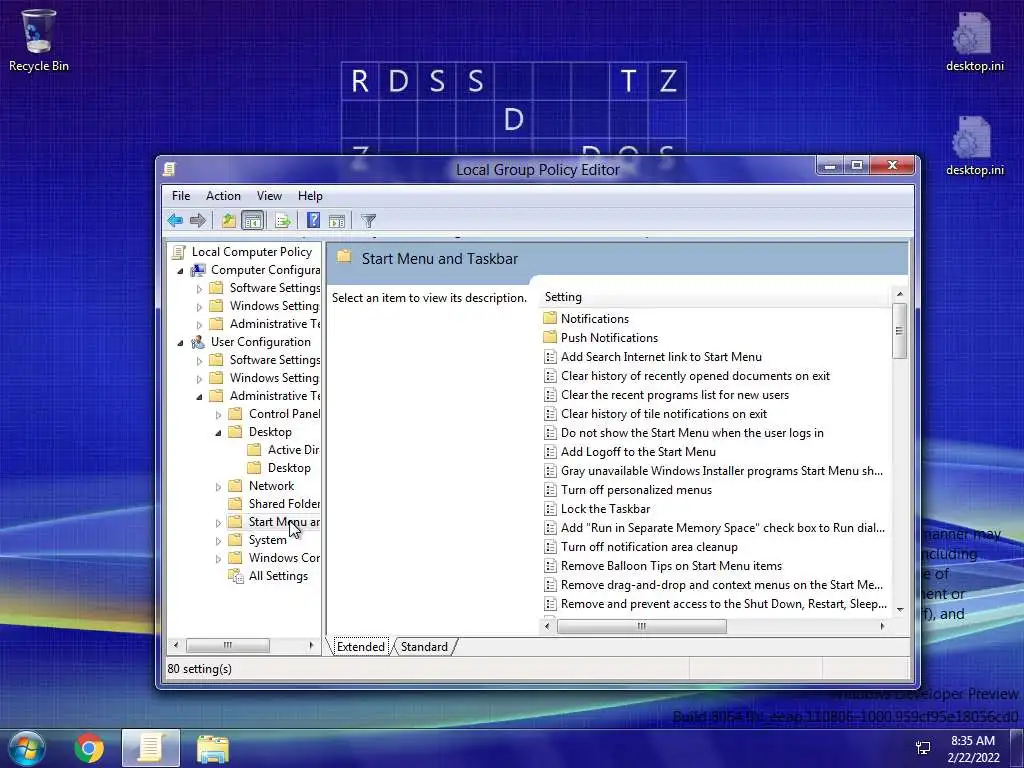Select 'Clear history of recently opened documents on exit'
The image size is (1024, 768).
pyautogui.click(x=695, y=376)
